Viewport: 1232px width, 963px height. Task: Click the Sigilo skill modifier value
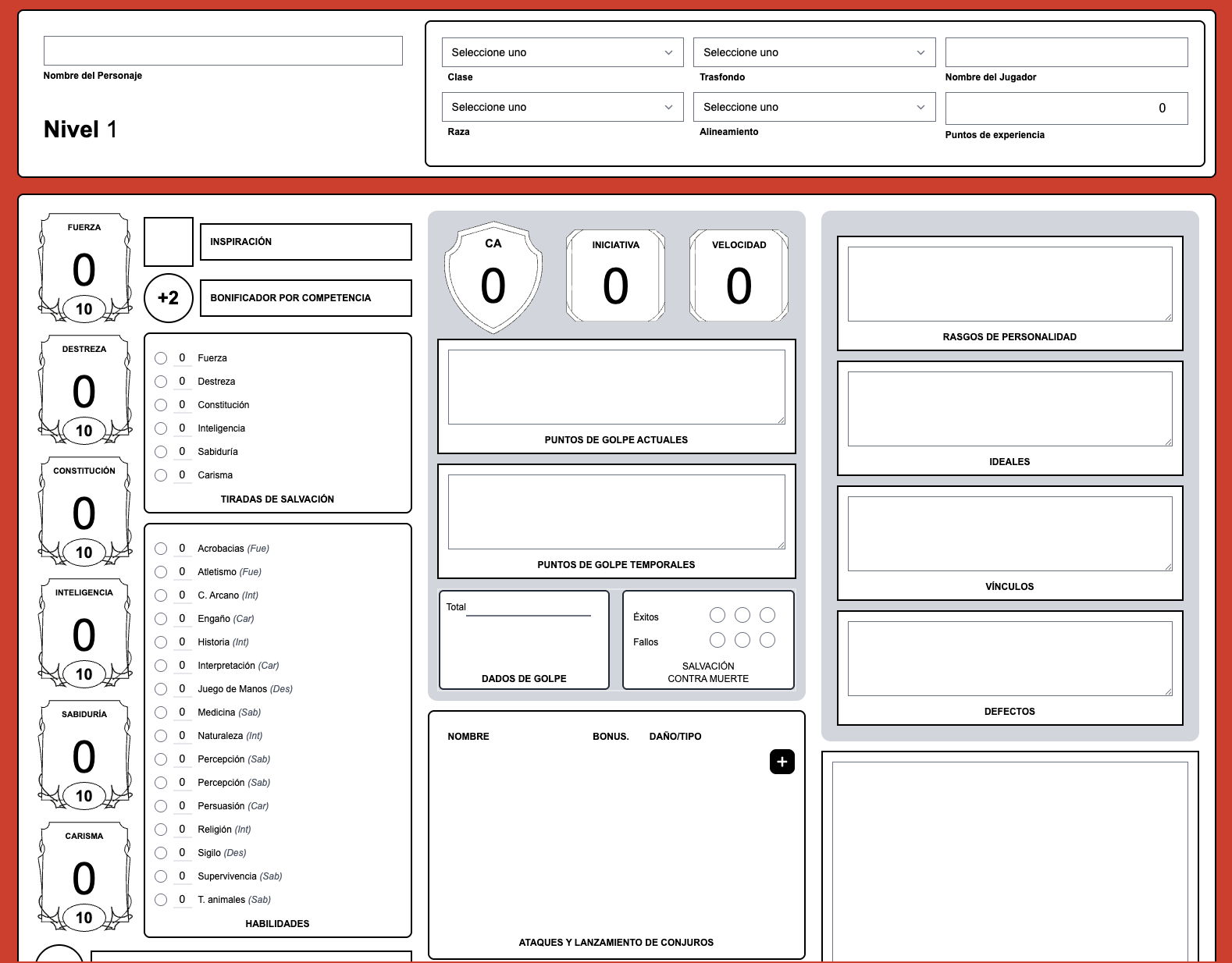(x=182, y=853)
